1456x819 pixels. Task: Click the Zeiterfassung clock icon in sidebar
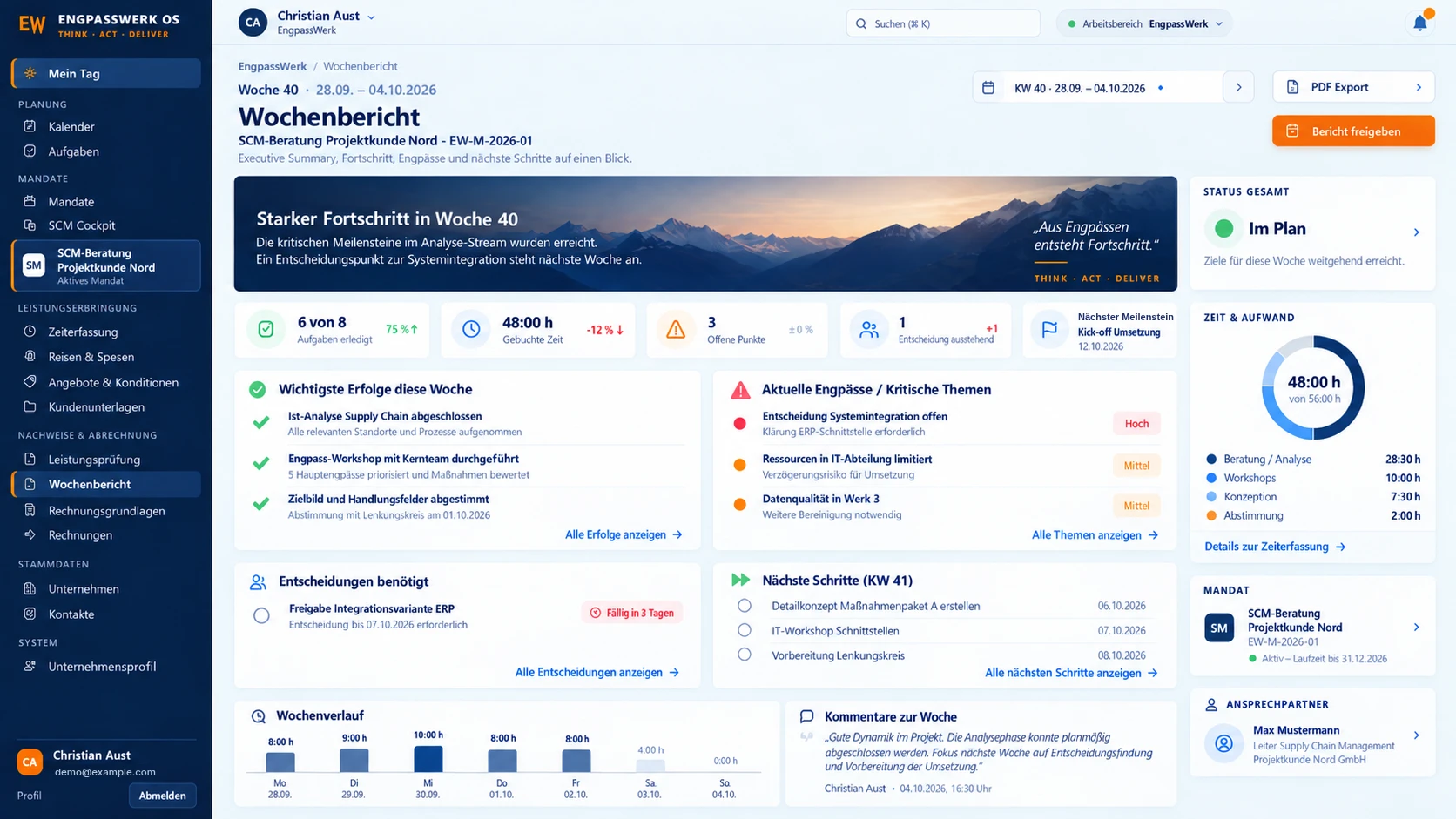(x=30, y=332)
